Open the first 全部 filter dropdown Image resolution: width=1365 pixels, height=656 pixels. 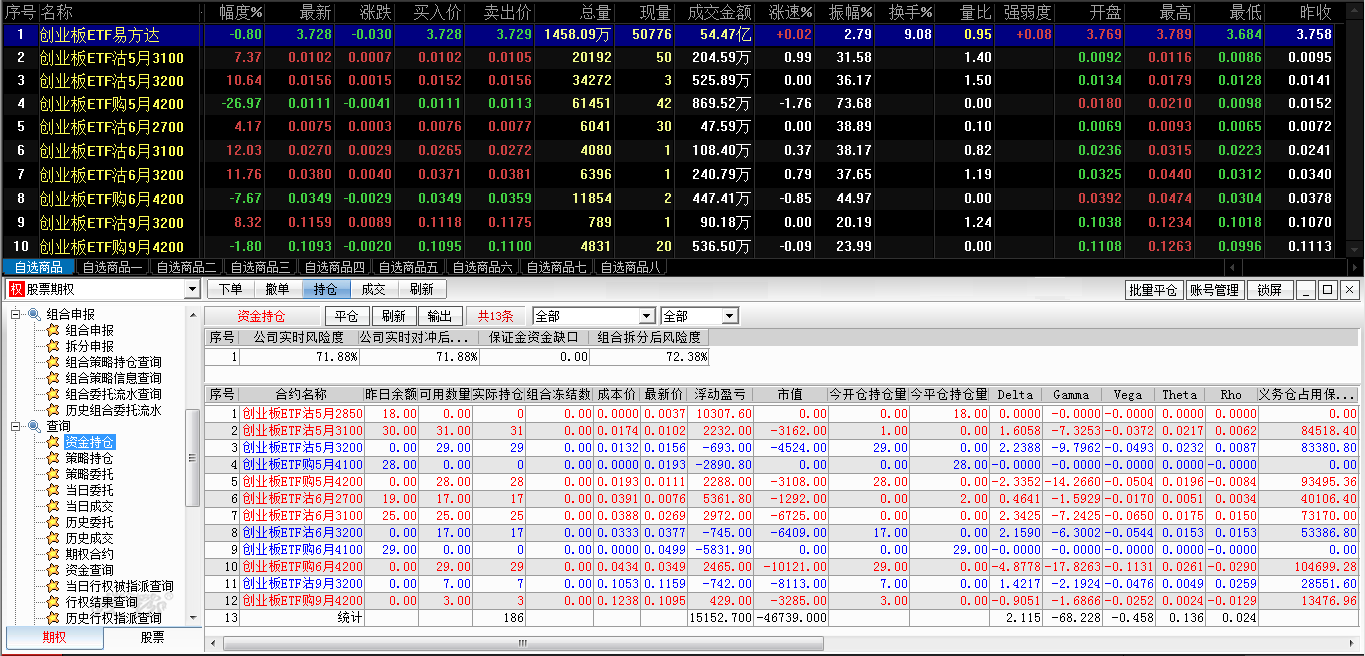647,316
